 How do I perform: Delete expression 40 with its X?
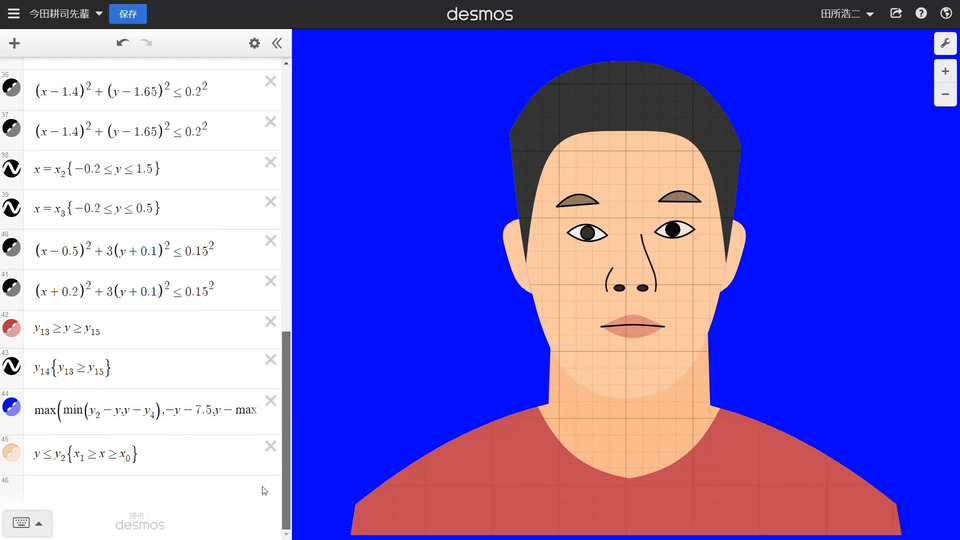click(x=270, y=241)
